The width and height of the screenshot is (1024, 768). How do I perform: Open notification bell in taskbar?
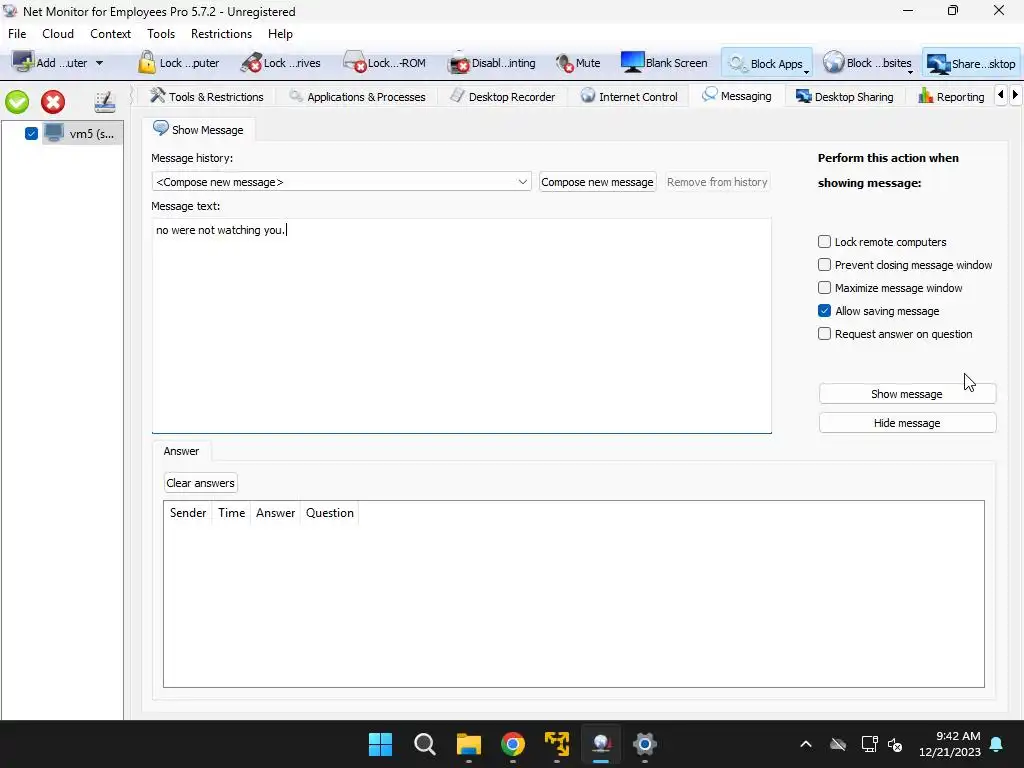click(997, 744)
